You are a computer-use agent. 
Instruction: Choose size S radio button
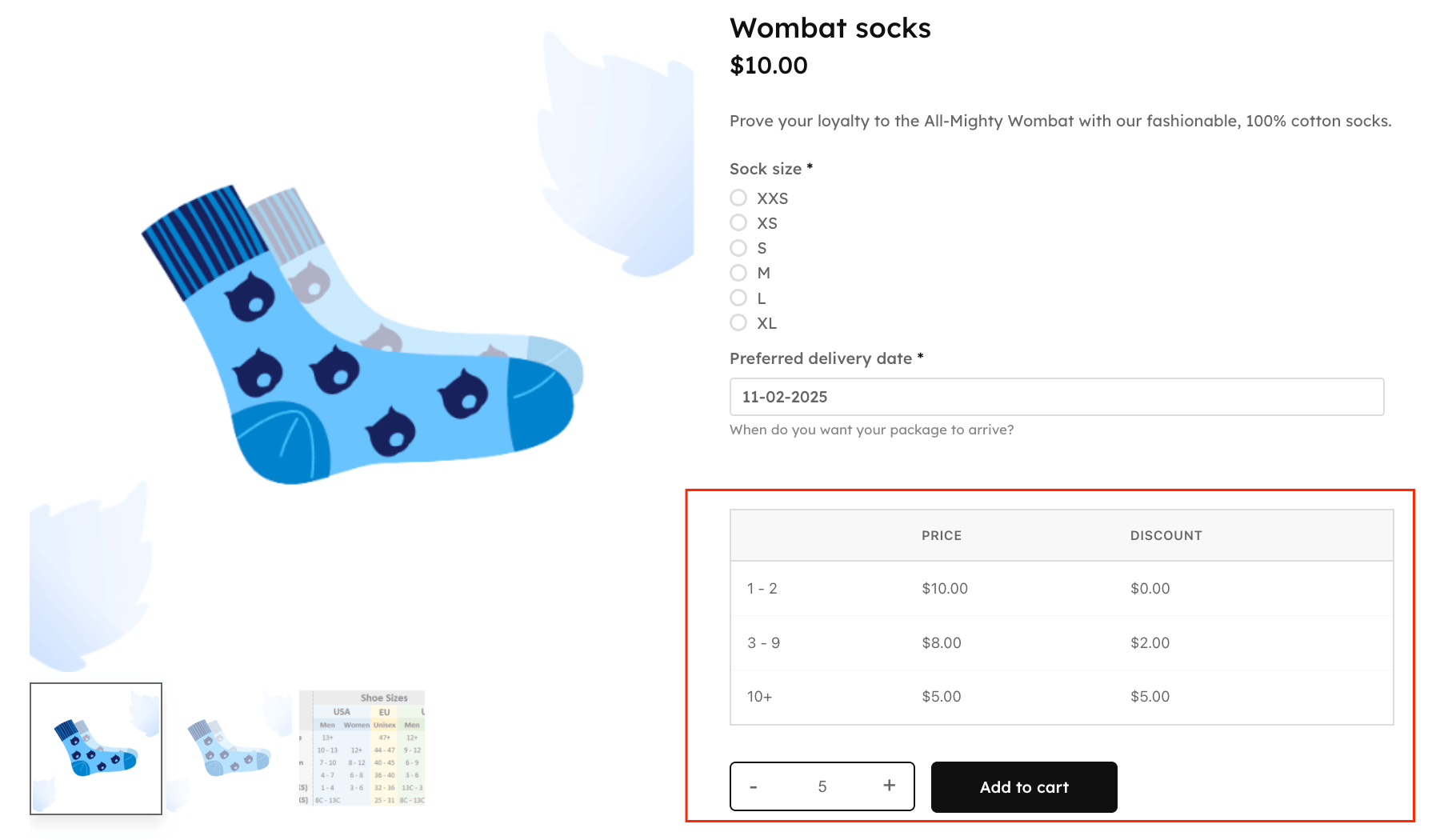pos(738,248)
